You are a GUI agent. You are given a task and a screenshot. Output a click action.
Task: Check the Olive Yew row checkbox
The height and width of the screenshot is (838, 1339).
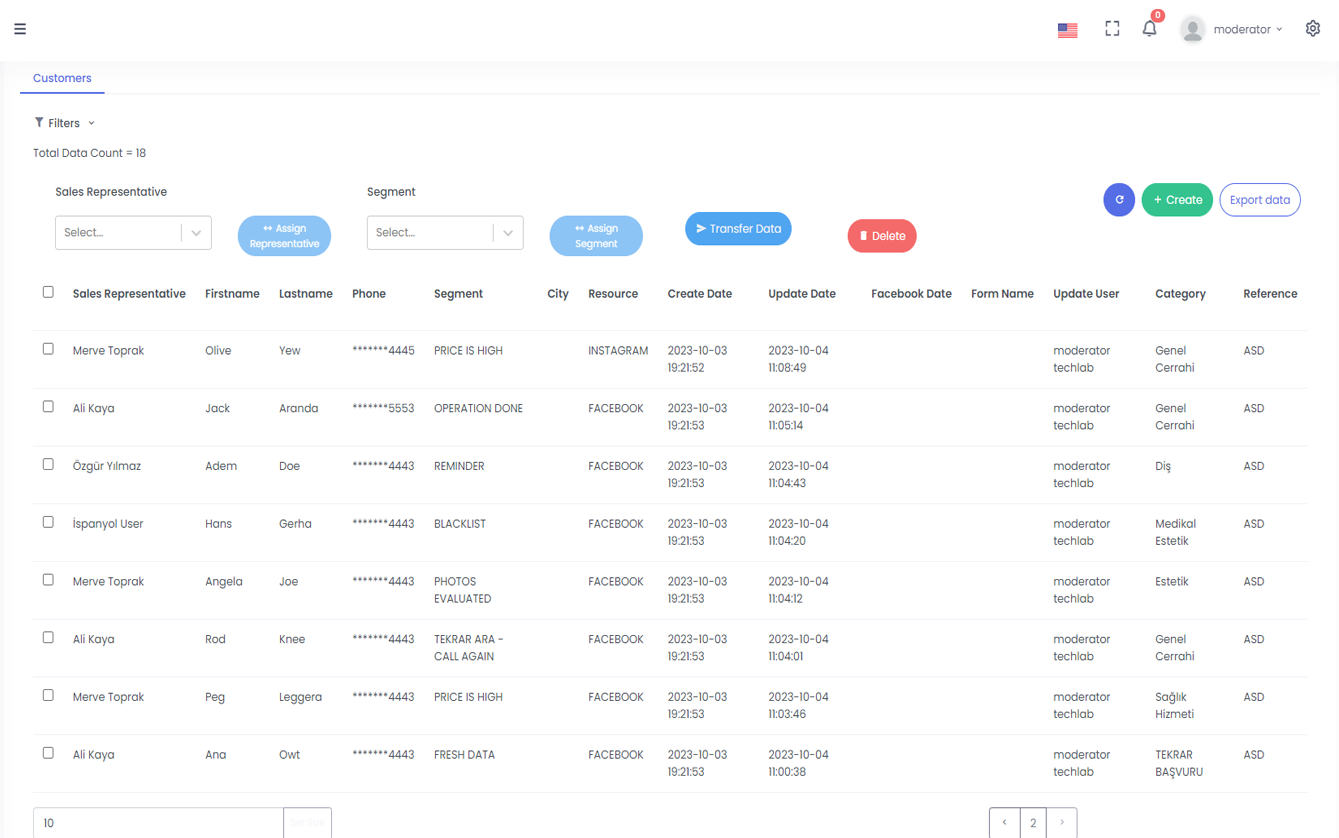[x=48, y=349]
